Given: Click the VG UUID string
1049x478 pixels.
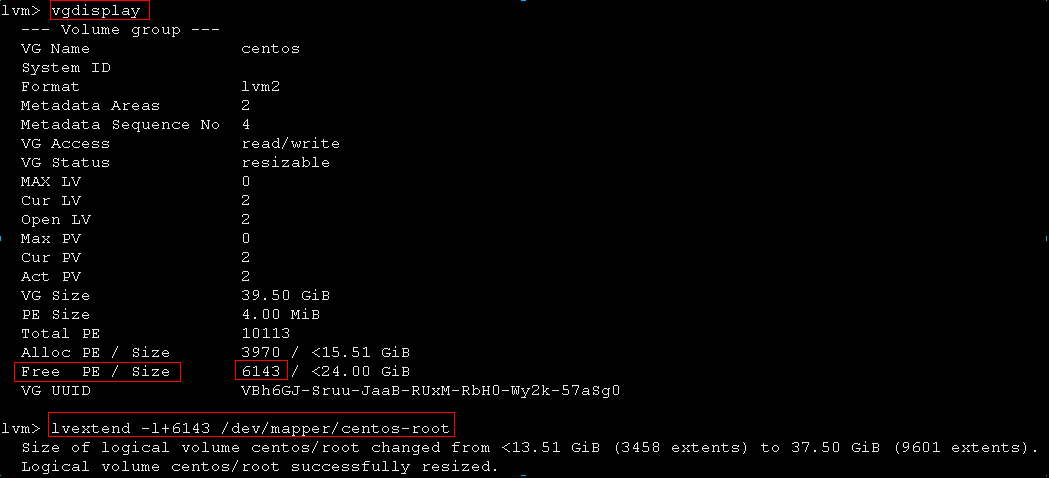Looking at the screenshot, I should click(431, 390).
